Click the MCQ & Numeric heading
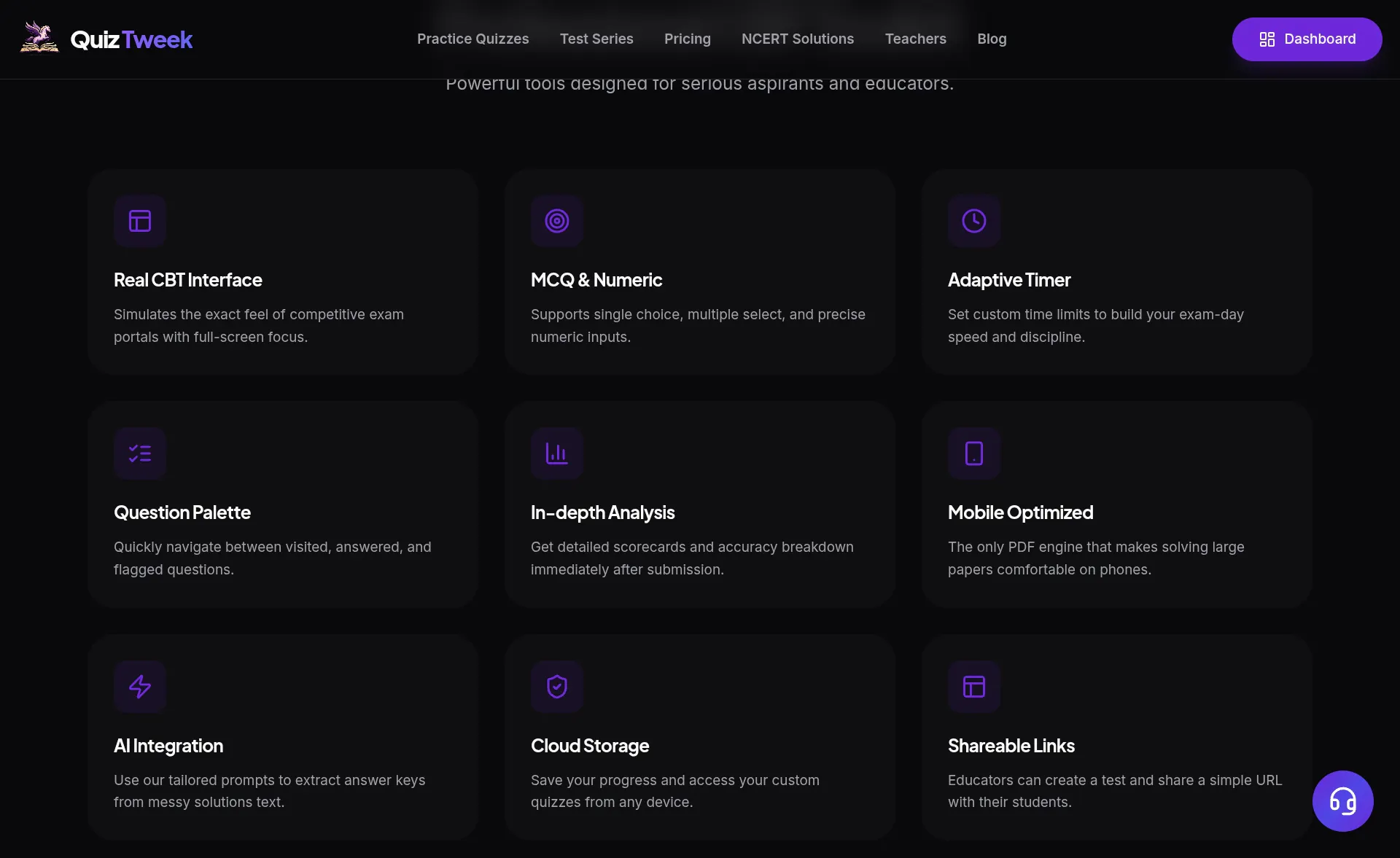1400x858 pixels. pyautogui.click(x=596, y=280)
